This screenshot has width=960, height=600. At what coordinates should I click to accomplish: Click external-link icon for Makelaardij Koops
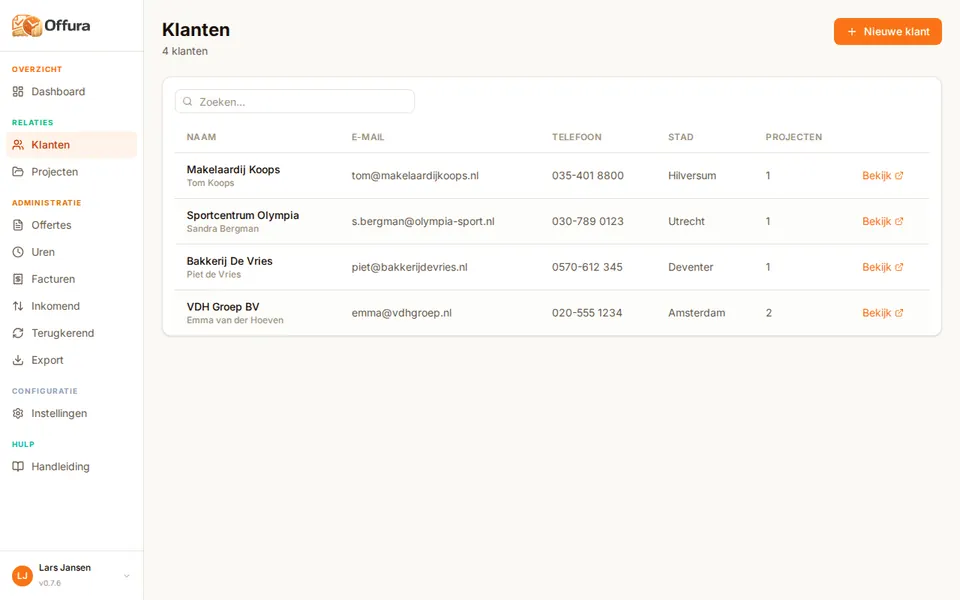[899, 176]
